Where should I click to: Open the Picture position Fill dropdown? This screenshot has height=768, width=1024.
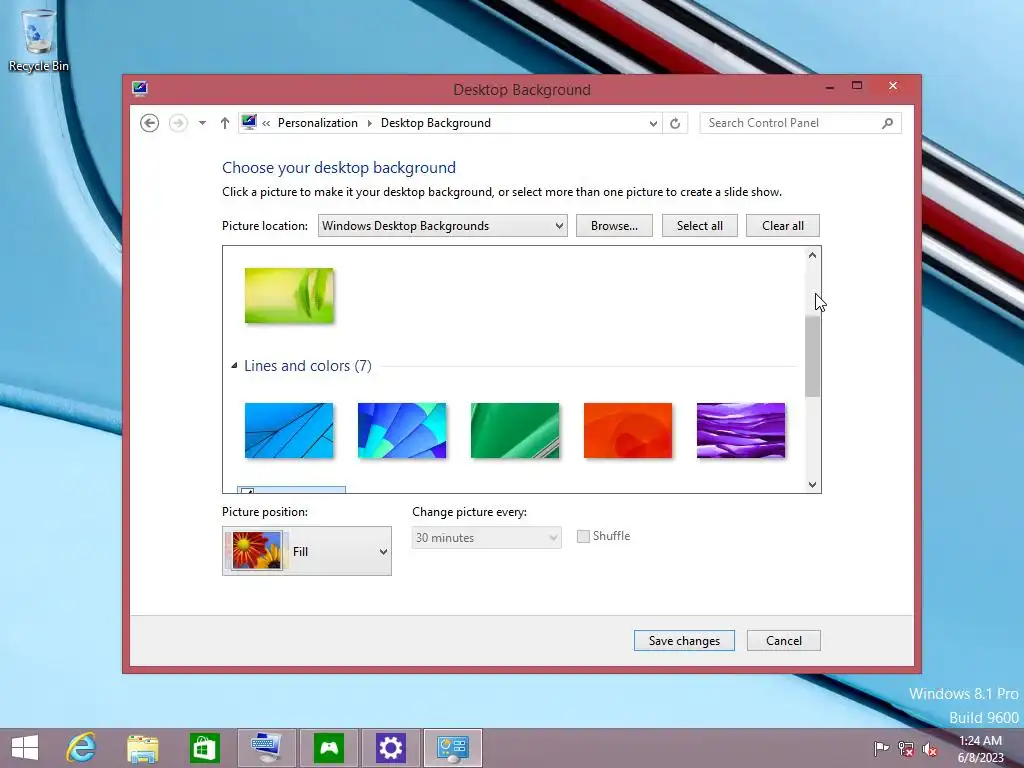click(x=307, y=551)
